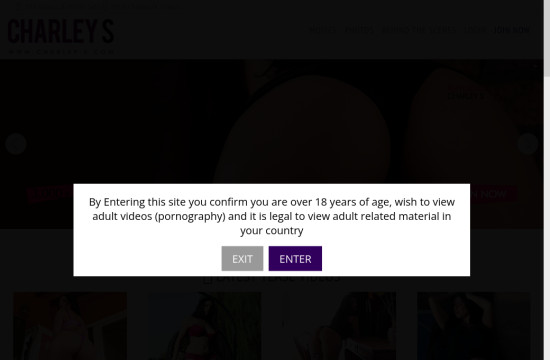Click the EXIT button in the dialog
The image size is (550, 360).
(242, 259)
